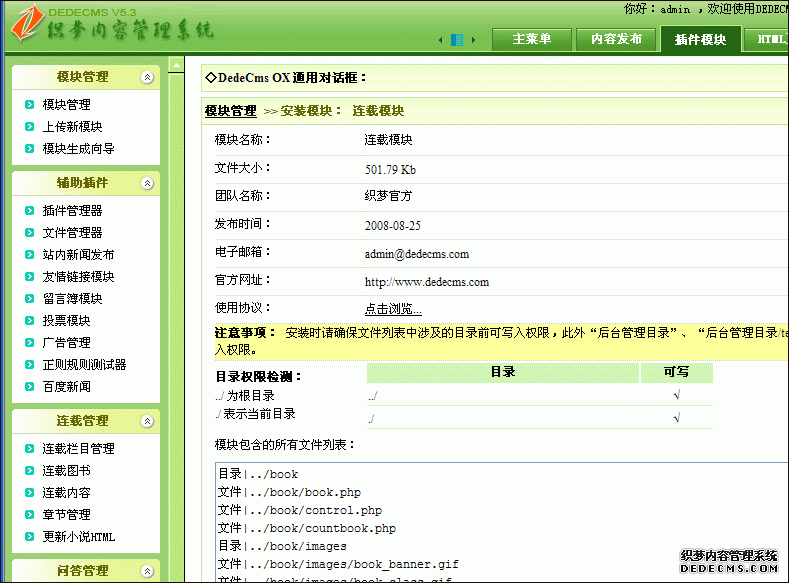Click the left arrow beside the tabs
The image size is (789, 583).
pos(441,40)
